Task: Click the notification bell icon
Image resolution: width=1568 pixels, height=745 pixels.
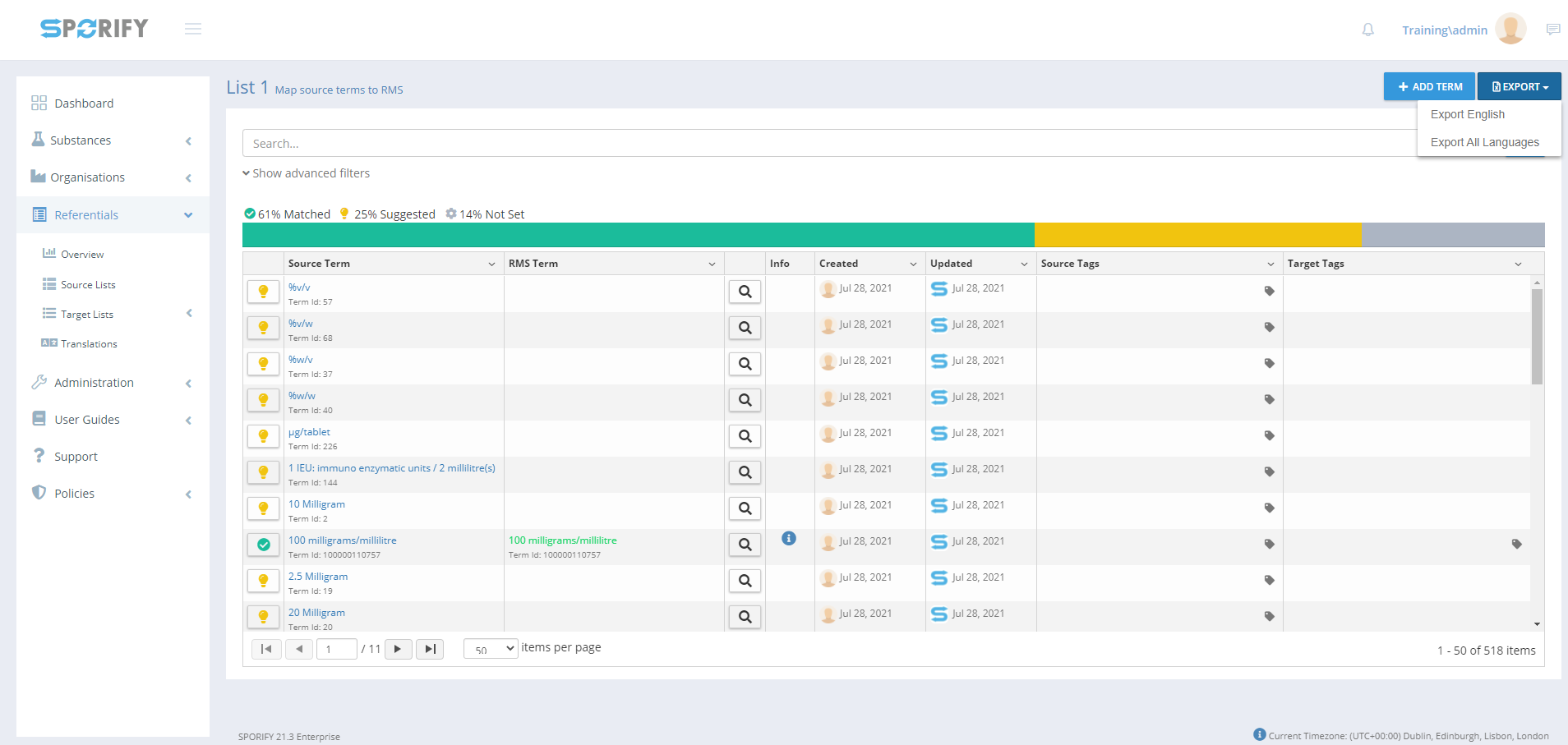Action: pos(1367,30)
